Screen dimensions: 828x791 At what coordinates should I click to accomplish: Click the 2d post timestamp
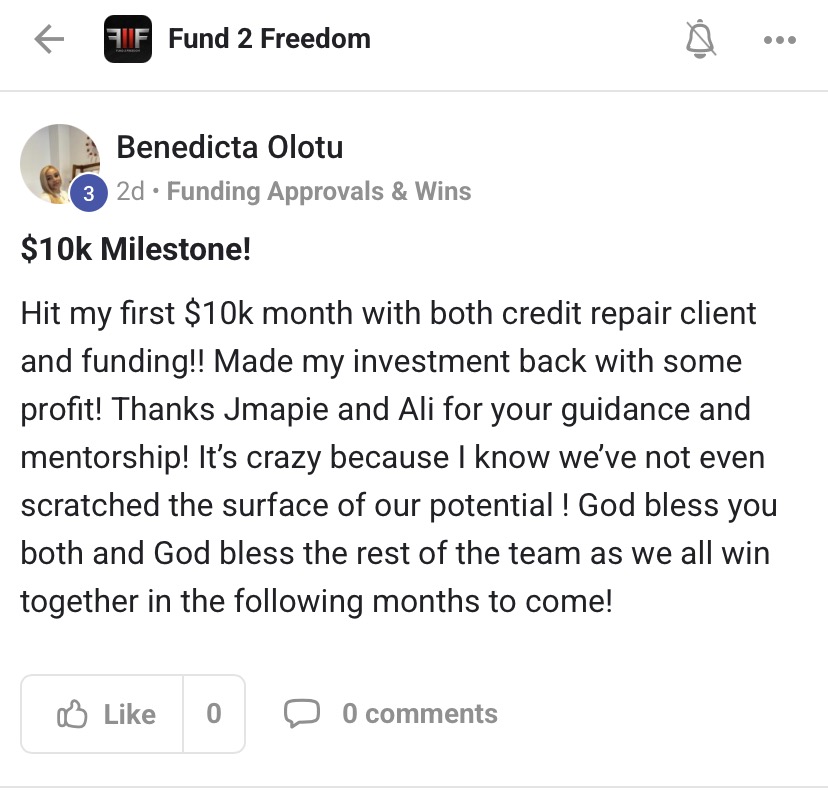point(130,191)
